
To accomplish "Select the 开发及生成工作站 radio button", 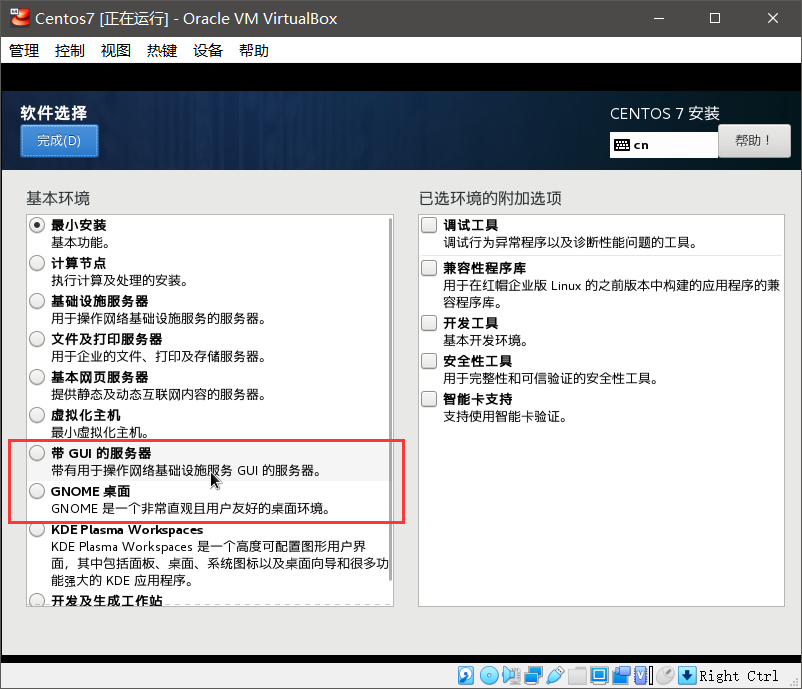I will point(37,599).
